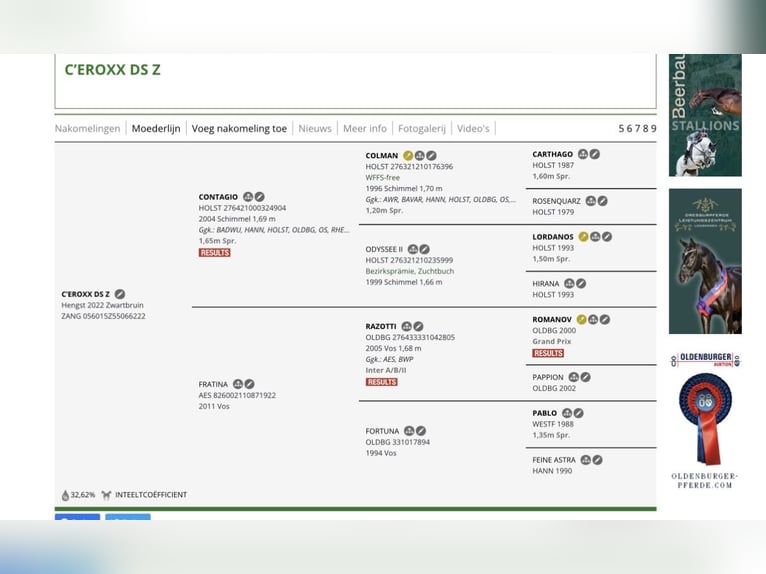Select the Fotogalerij tab
The image size is (766, 574).
point(422,129)
